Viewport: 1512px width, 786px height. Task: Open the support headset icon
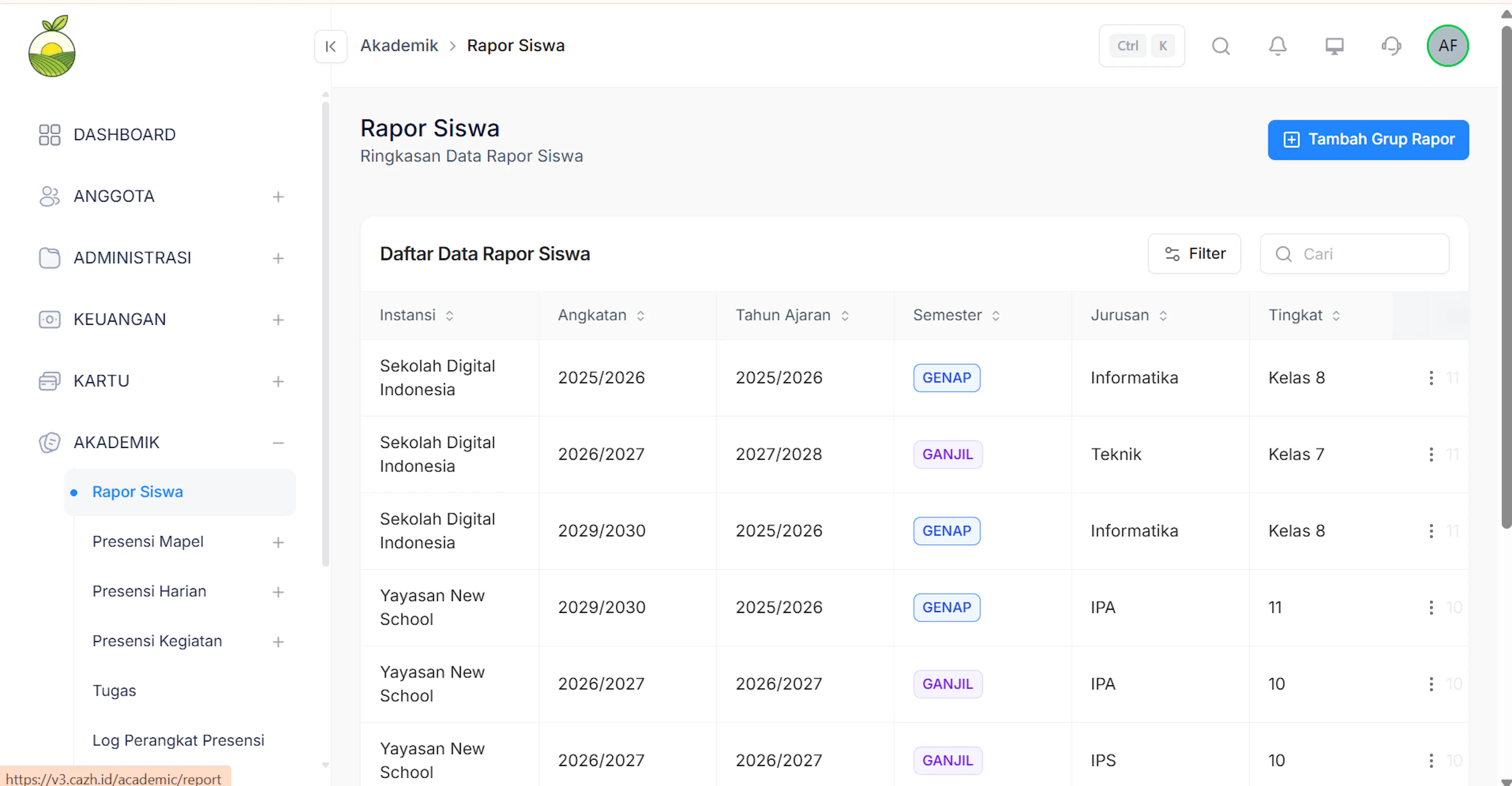pos(1391,46)
